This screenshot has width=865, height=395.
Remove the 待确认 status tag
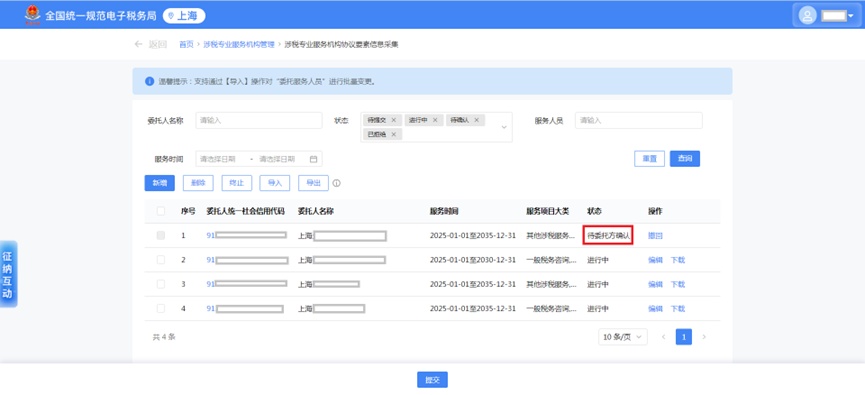pos(476,120)
